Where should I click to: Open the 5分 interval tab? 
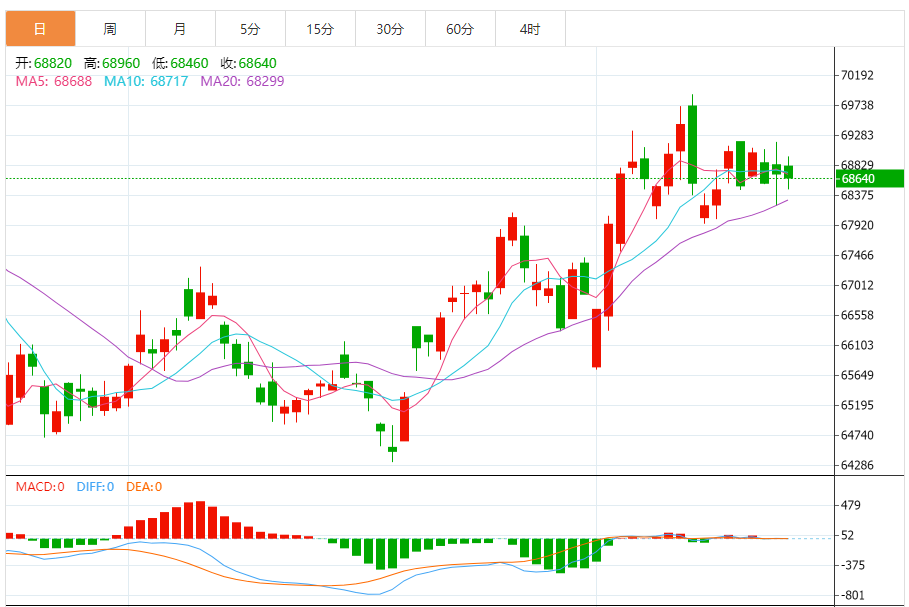[250, 28]
